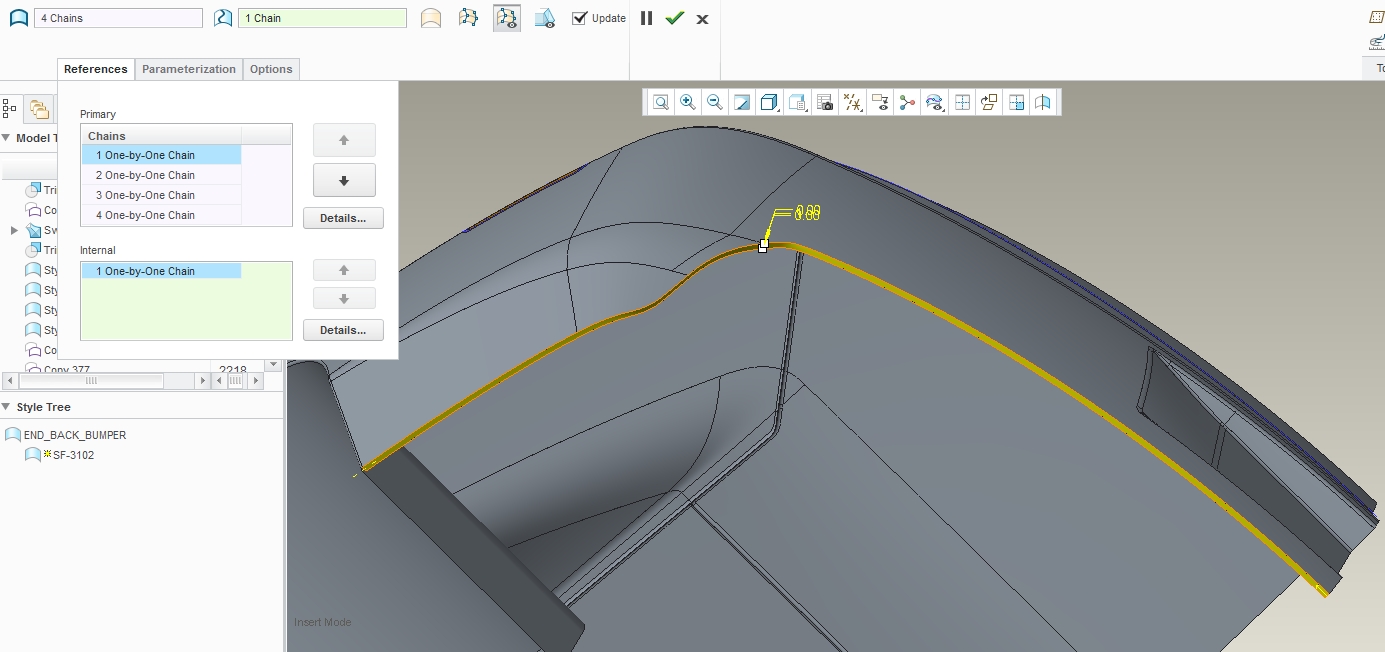Click the 0.00 dimension label in viewport
1385x652 pixels.
click(x=807, y=212)
